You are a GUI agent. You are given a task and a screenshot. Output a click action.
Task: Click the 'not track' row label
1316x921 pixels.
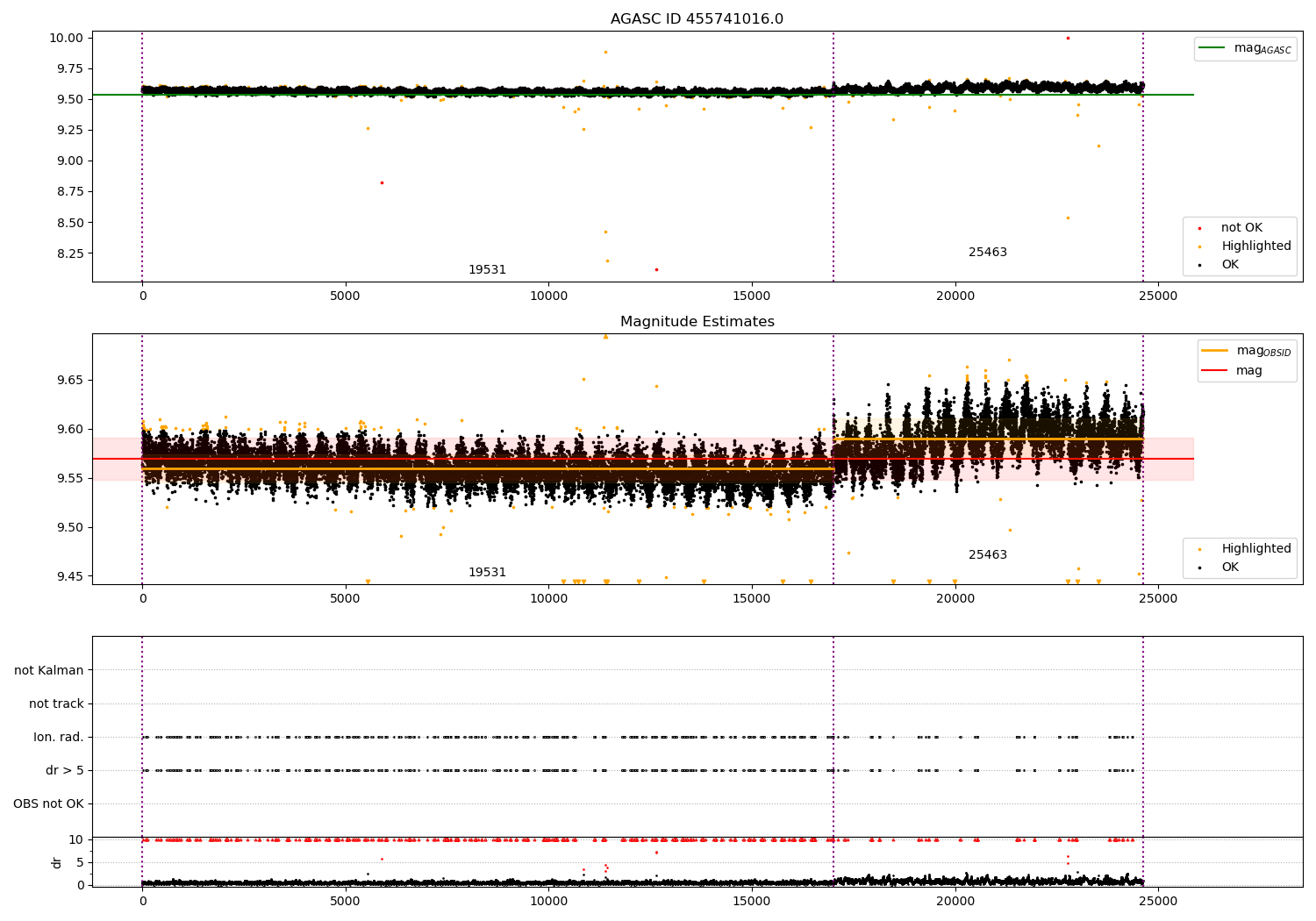click(x=56, y=703)
